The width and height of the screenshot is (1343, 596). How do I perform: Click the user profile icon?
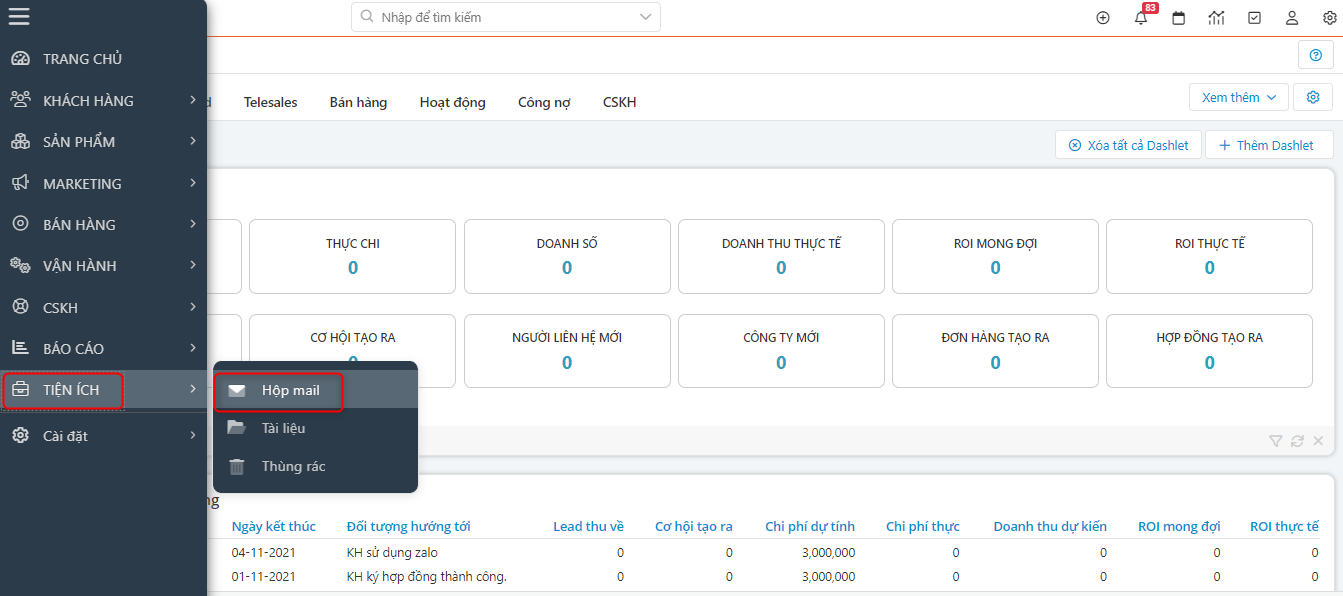pos(1292,18)
